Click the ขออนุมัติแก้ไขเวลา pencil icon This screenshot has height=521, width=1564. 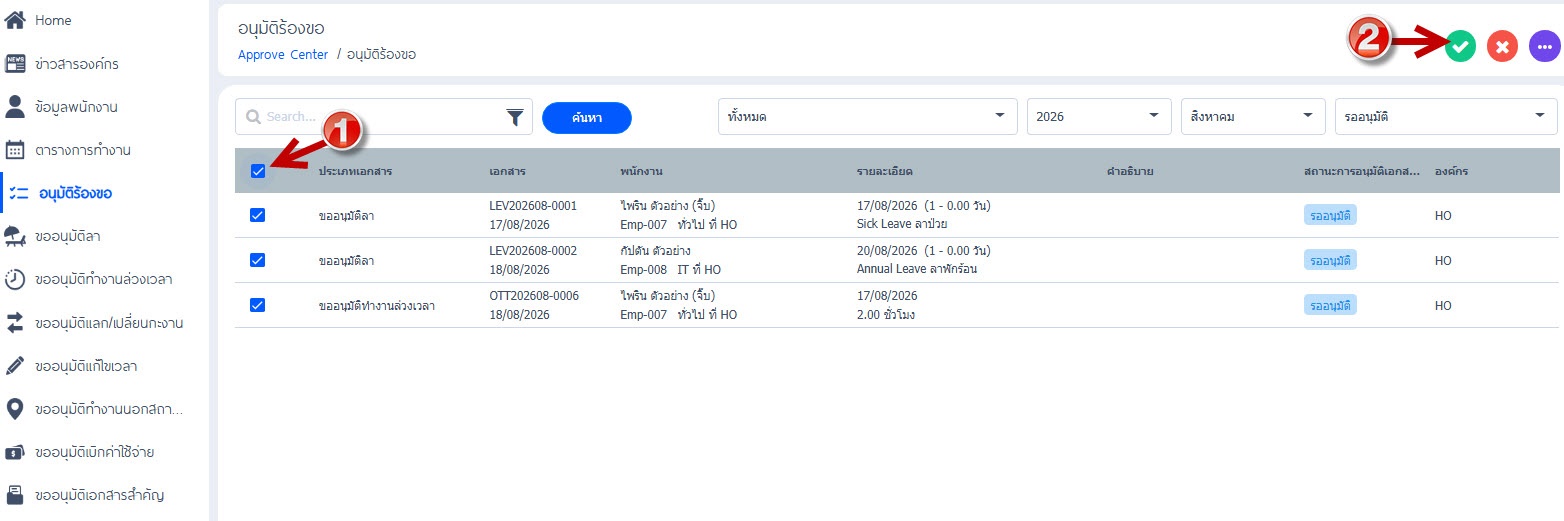tap(15, 366)
